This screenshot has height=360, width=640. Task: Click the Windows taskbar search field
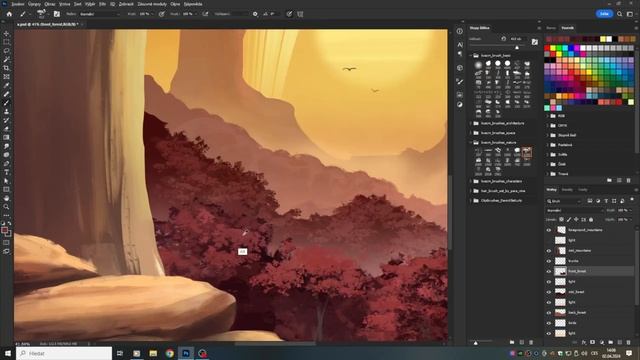point(64,353)
